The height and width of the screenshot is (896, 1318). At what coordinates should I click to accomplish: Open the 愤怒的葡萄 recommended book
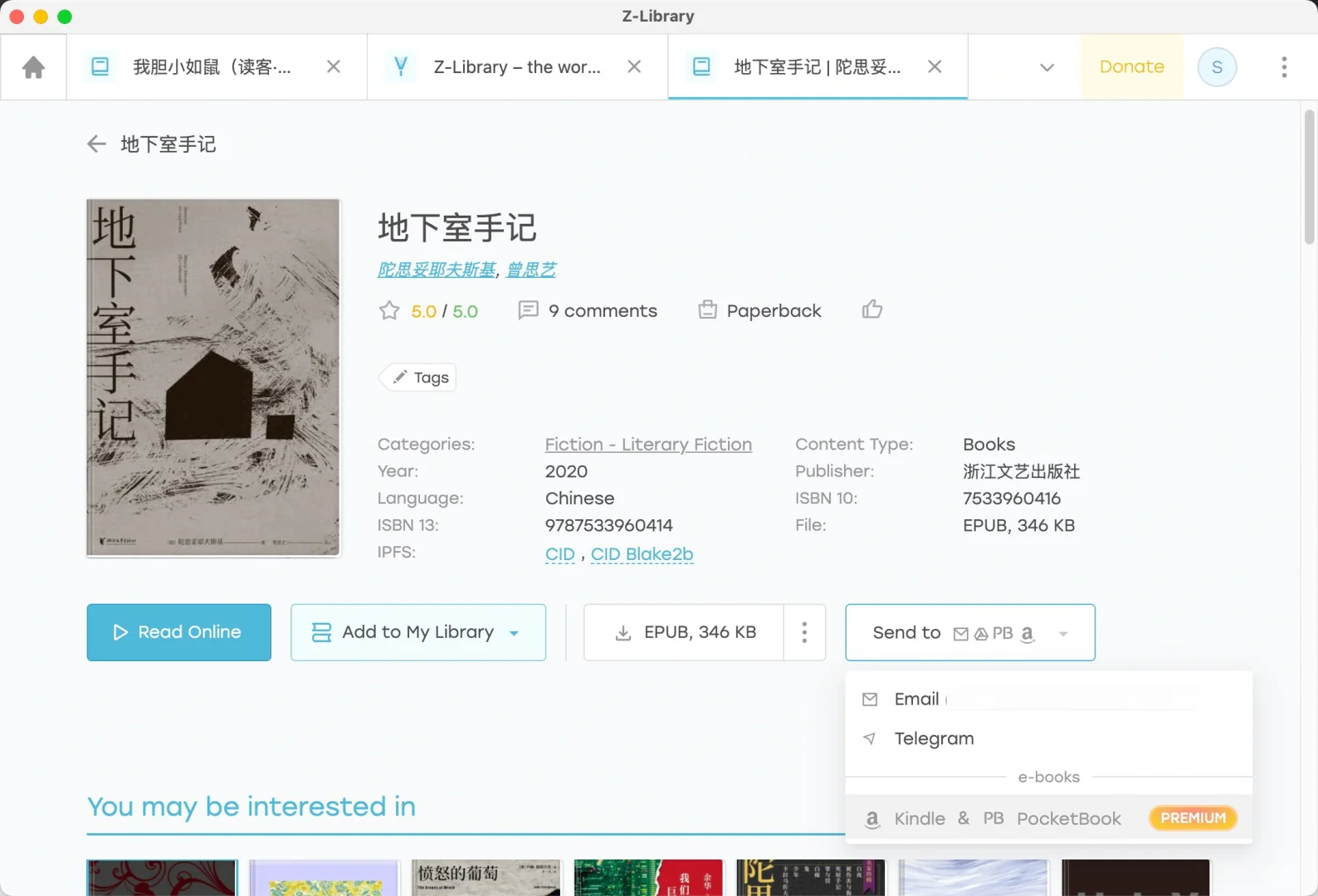[x=486, y=878]
